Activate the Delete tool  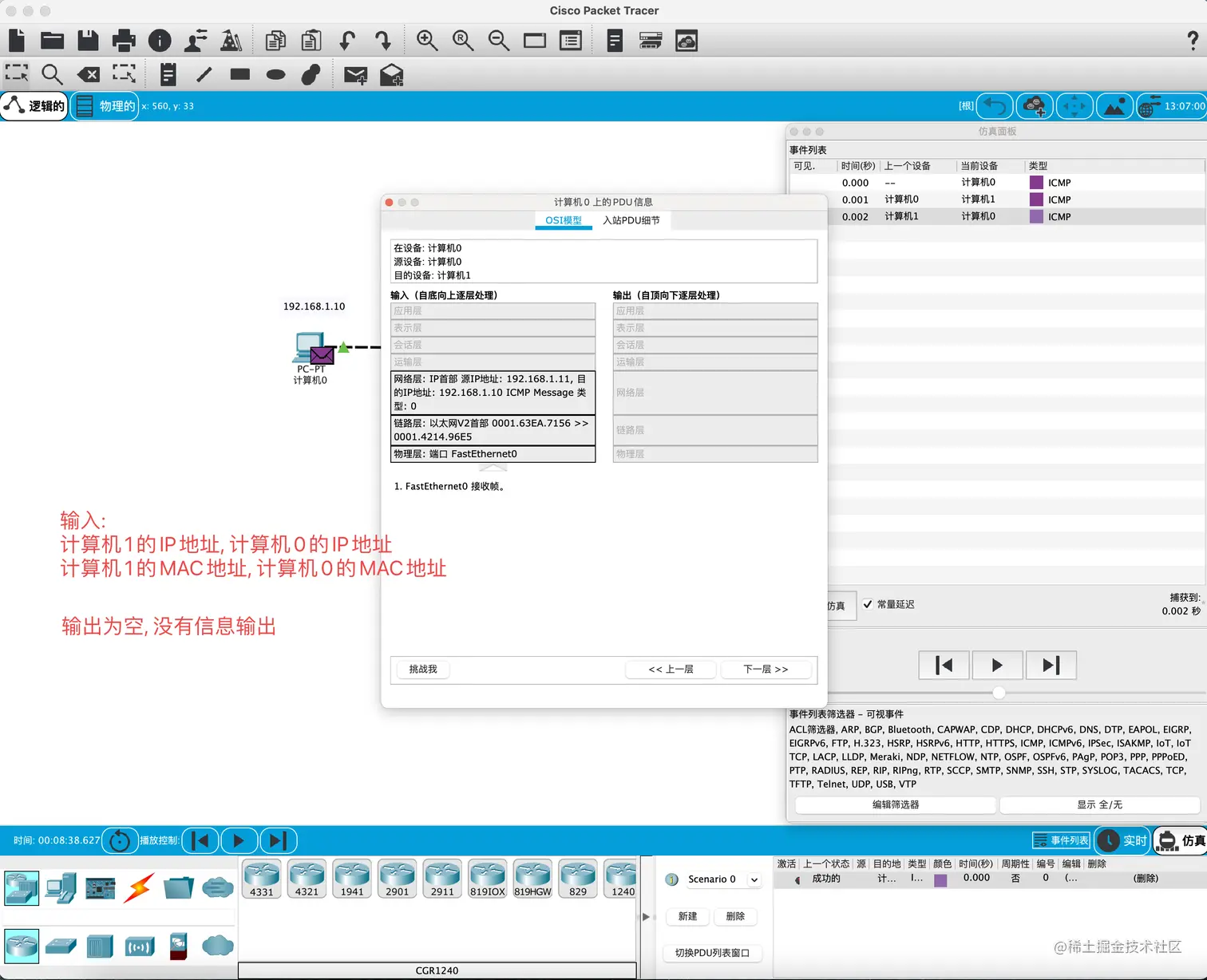(88, 74)
